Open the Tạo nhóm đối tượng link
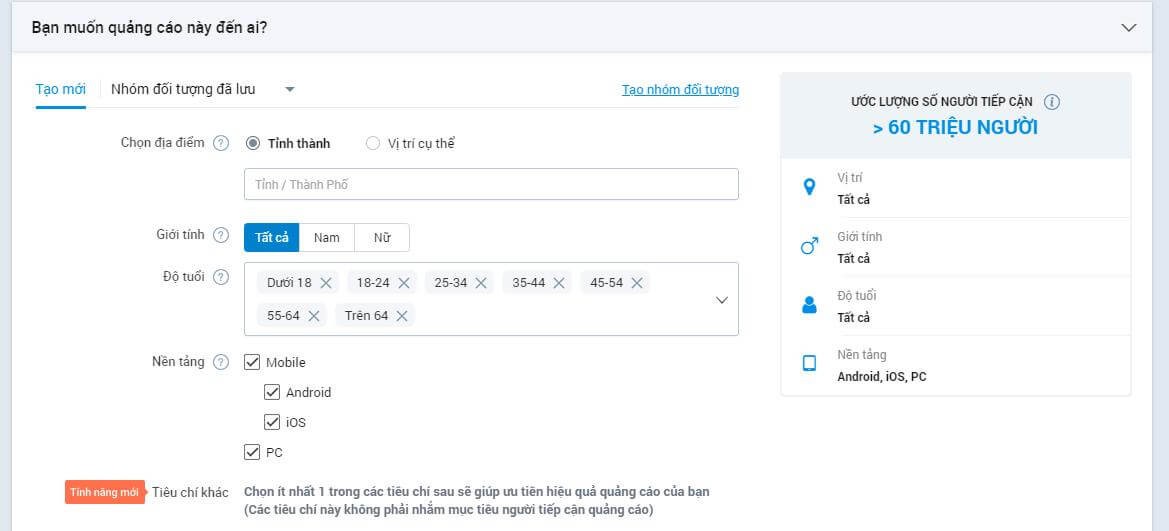1169x531 pixels. pyautogui.click(x=680, y=89)
